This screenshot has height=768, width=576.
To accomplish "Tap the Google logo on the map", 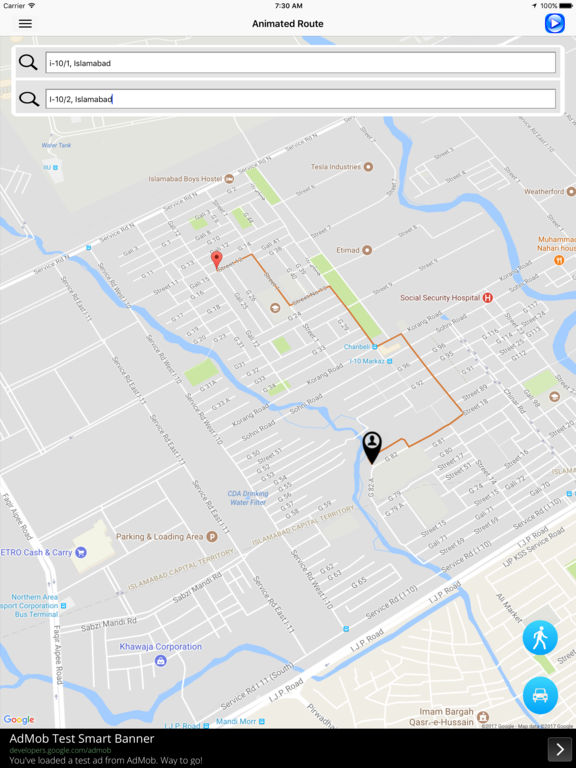I will [19, 719].
